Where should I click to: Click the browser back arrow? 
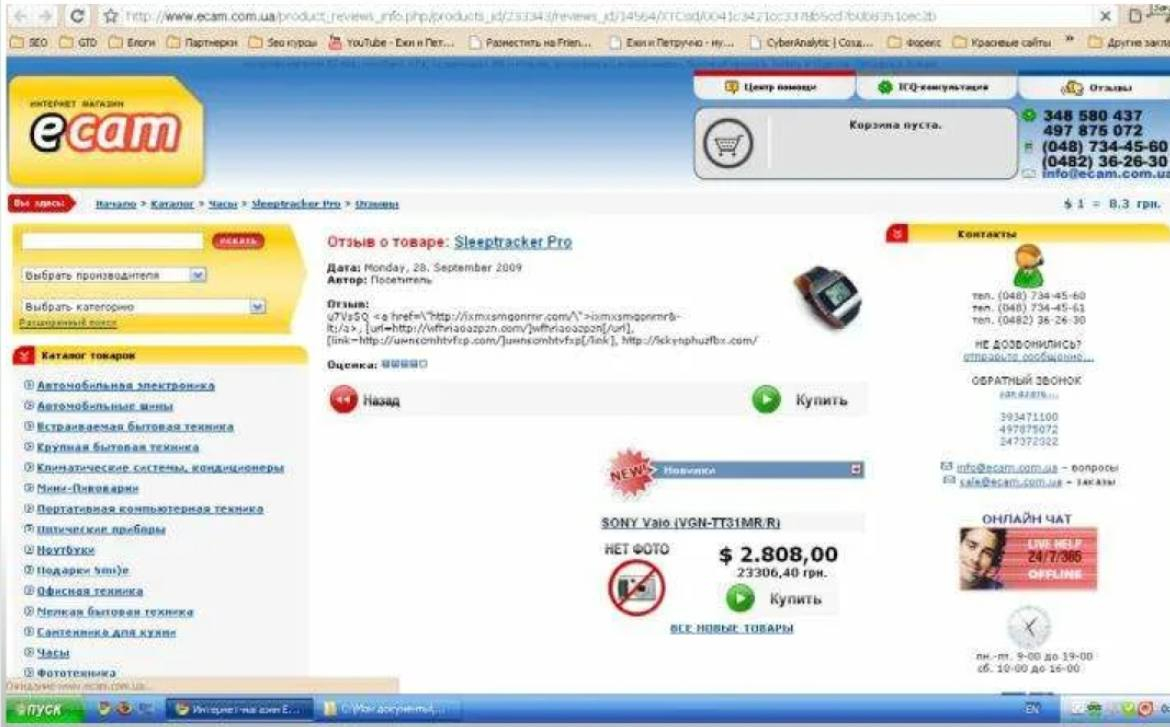[20, 16]
